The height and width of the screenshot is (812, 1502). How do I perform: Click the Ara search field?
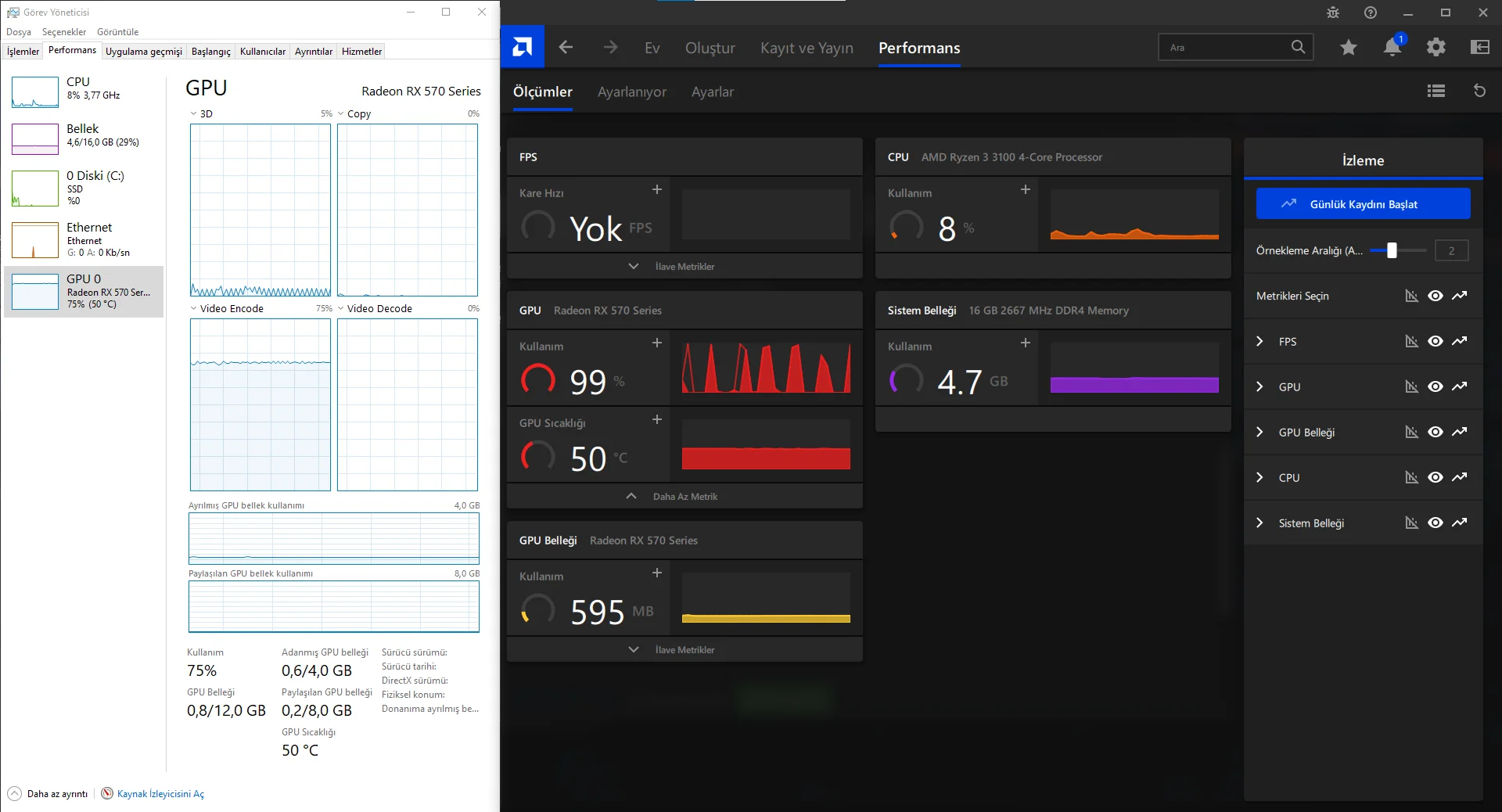tap(1224, 47)
